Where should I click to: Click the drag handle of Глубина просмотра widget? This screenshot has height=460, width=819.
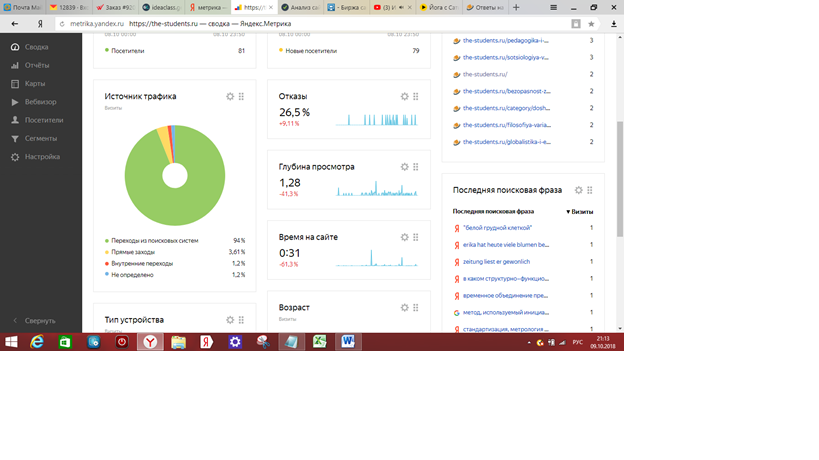416,167
